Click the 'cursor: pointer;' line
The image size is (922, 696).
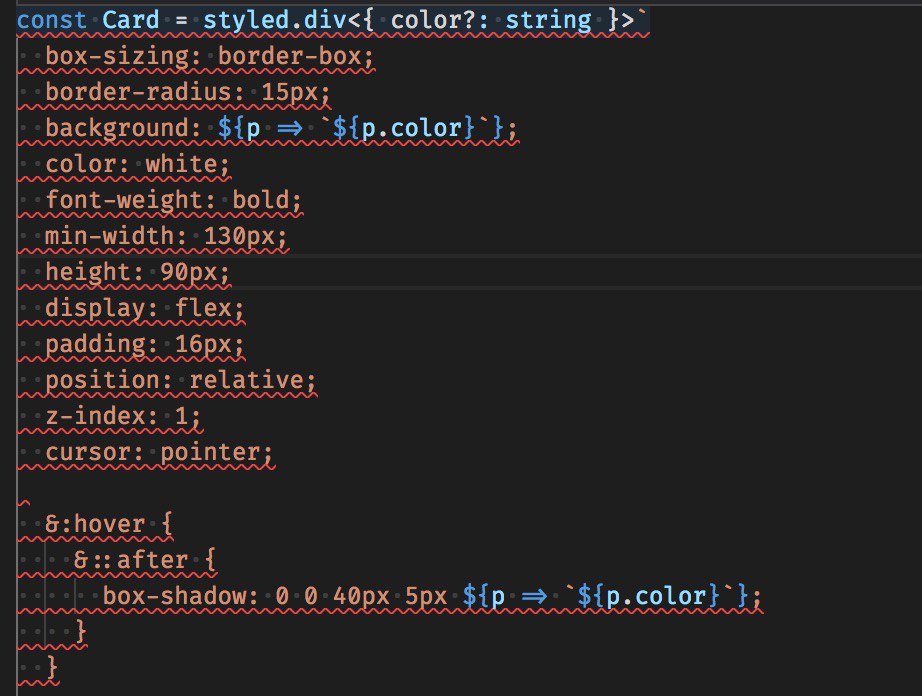(x=159, y=453)
